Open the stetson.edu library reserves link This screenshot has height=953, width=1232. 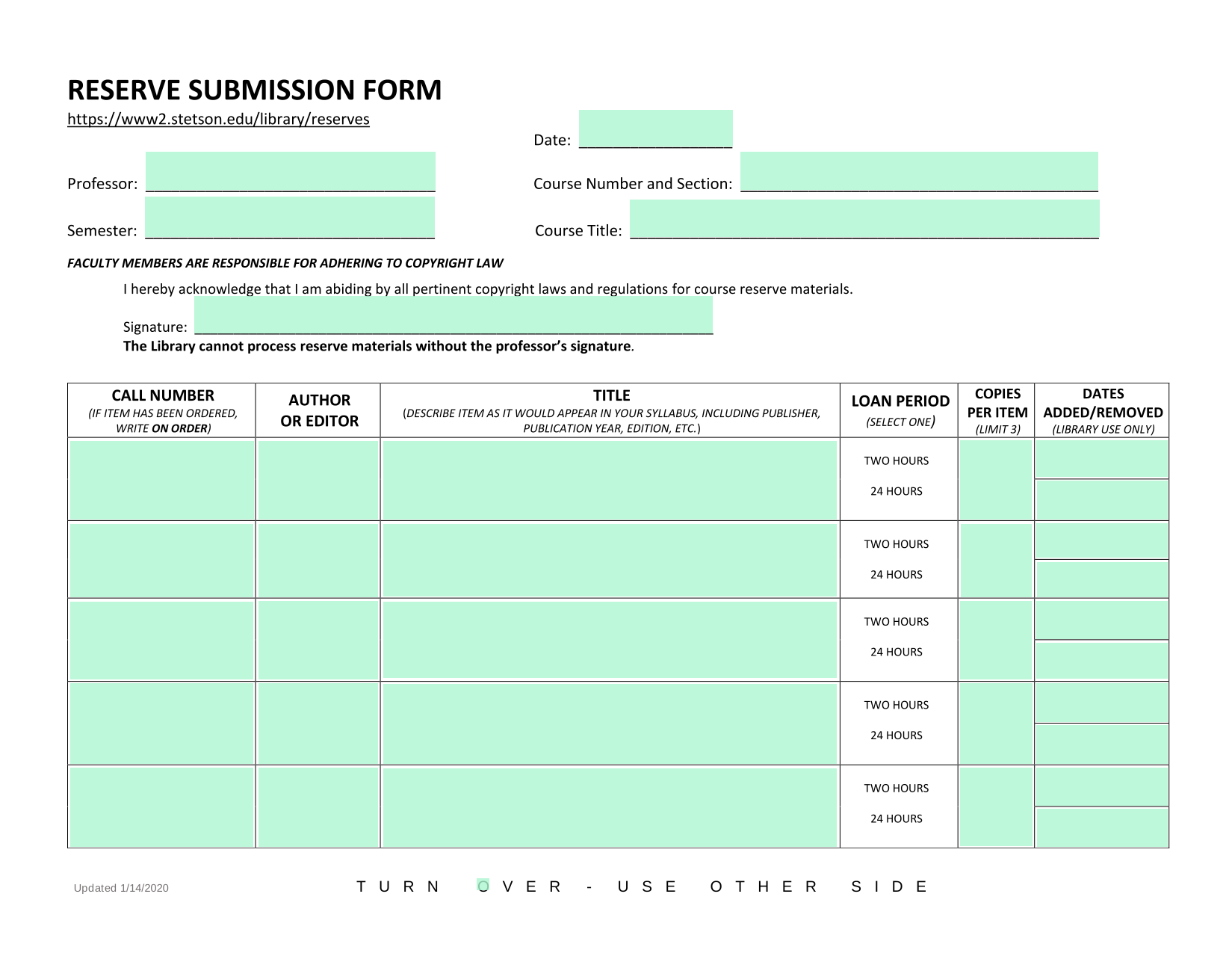tap(218, 120)
